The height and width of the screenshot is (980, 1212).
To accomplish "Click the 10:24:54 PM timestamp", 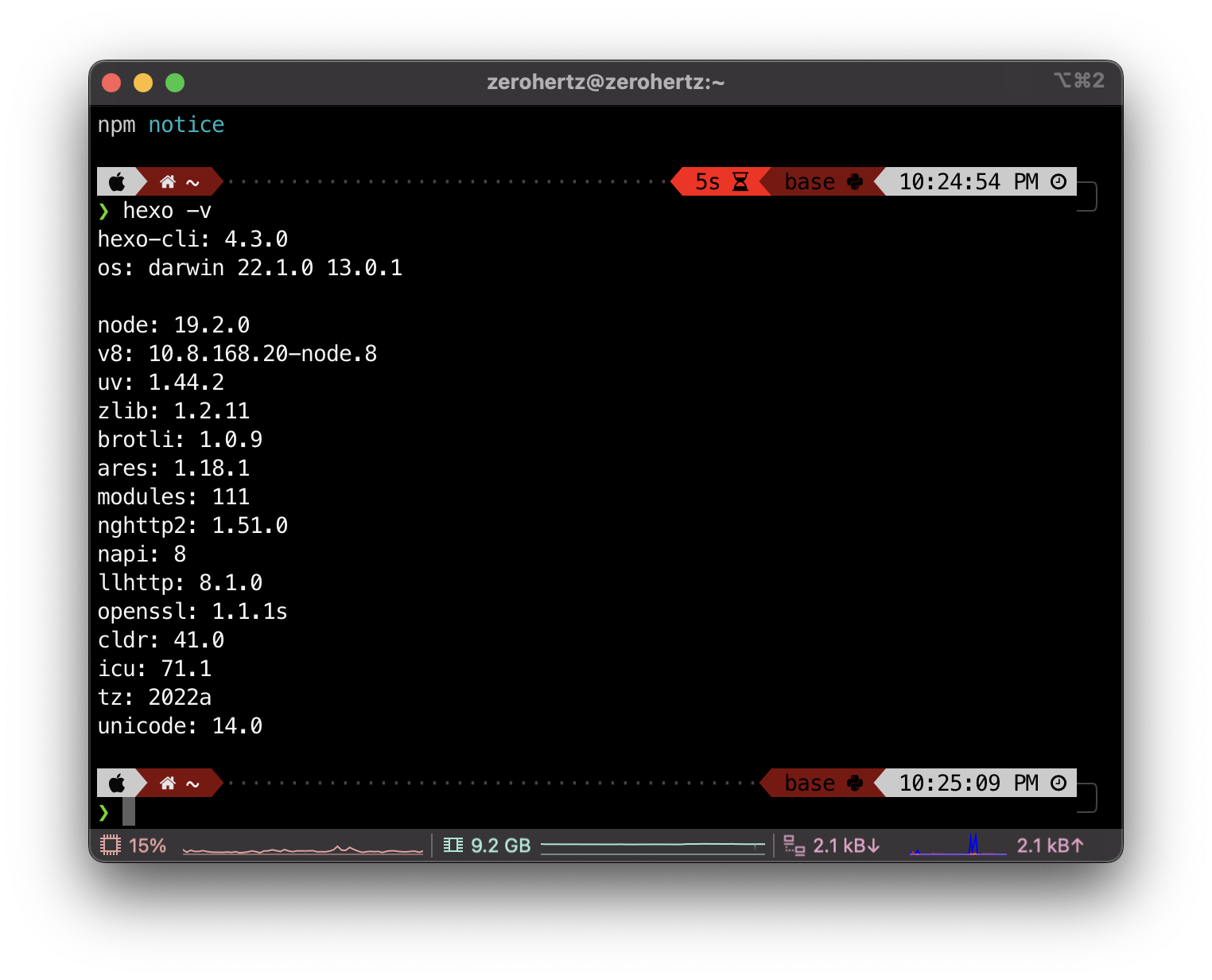I will click(969, 182).
